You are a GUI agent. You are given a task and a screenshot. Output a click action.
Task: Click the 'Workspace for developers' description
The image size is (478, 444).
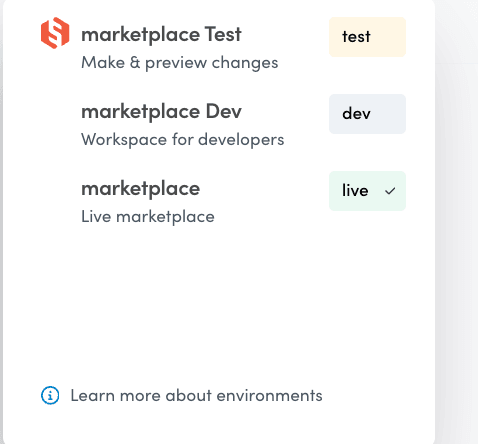click(x=183, y=140)
